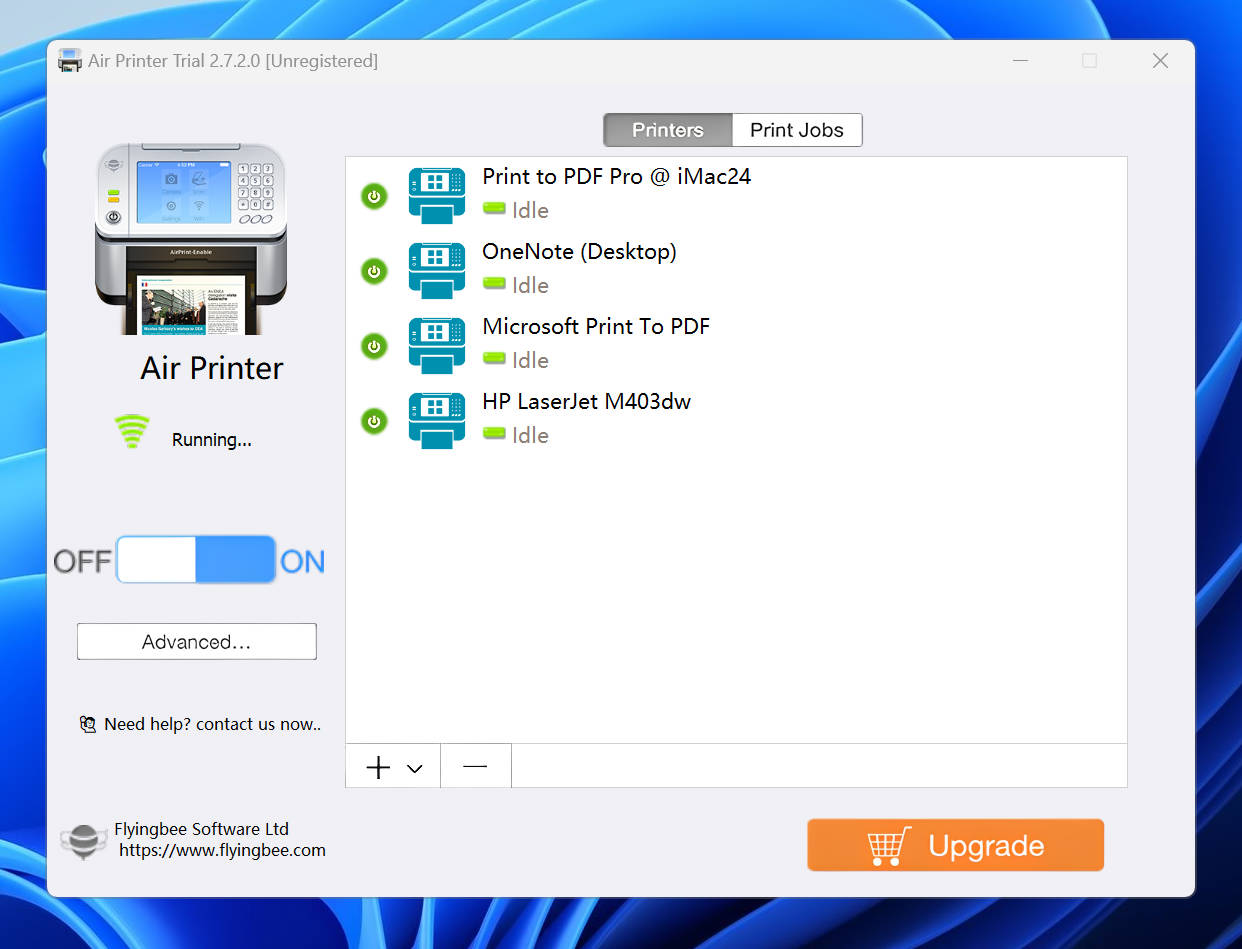Select the Print to PDF Pro @ iMac24 name
This screenshot has height=949, width=1242.
click(x=617, y=177)
